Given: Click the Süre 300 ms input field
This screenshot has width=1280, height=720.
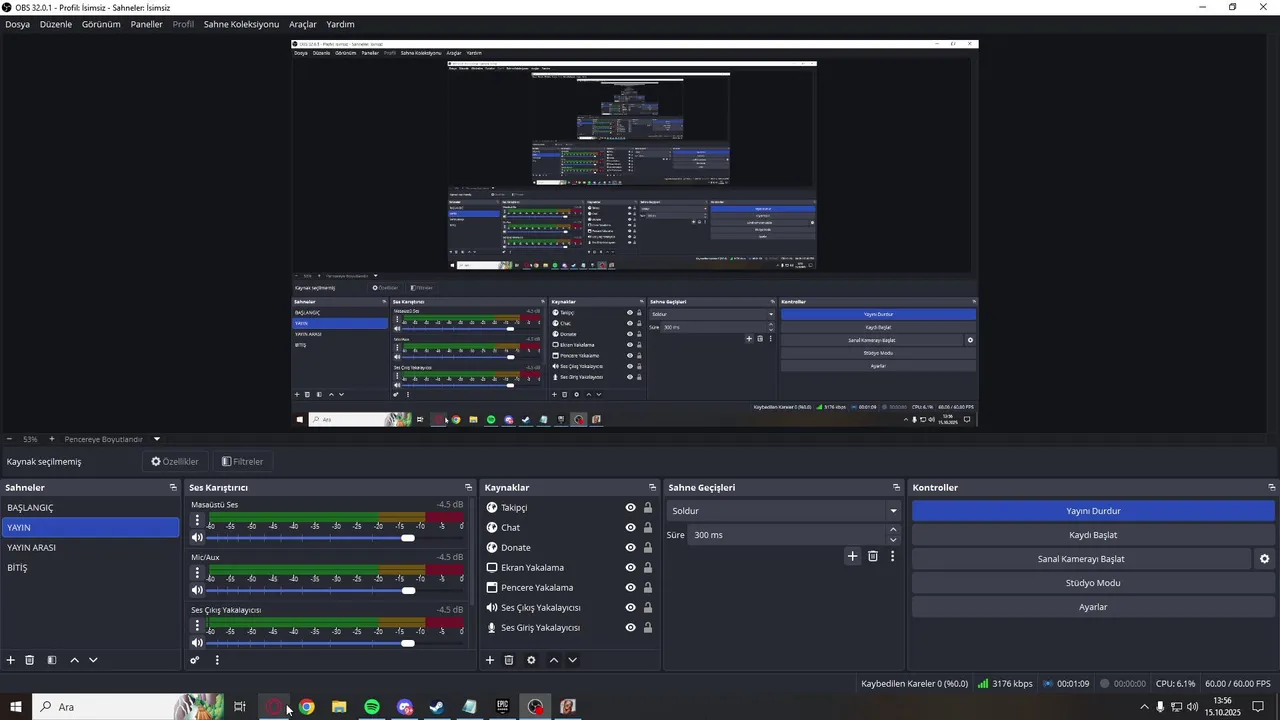Looking at the screenshot, I should [787, 535].
